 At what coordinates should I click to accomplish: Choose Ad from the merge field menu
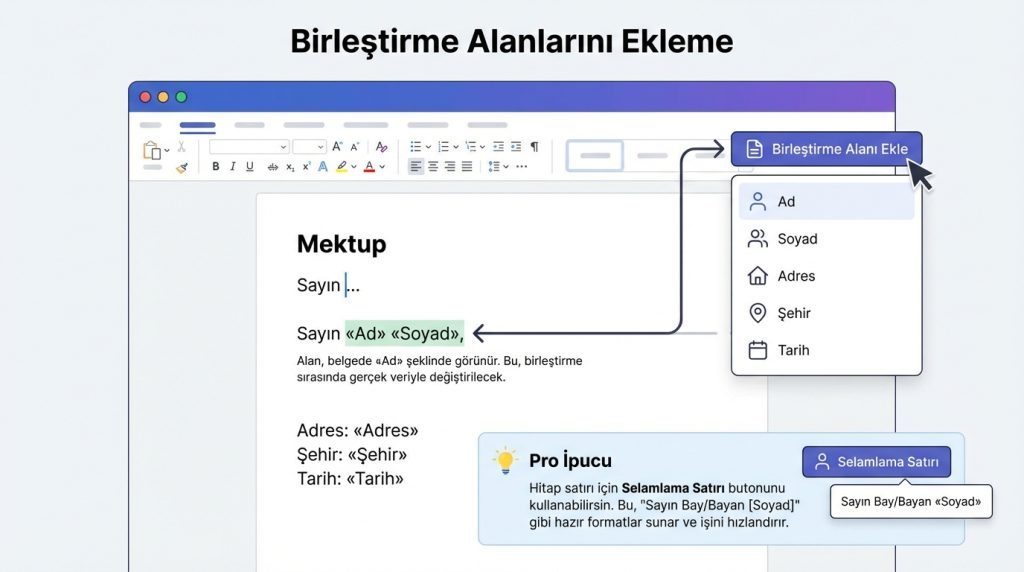coord(826,201)
